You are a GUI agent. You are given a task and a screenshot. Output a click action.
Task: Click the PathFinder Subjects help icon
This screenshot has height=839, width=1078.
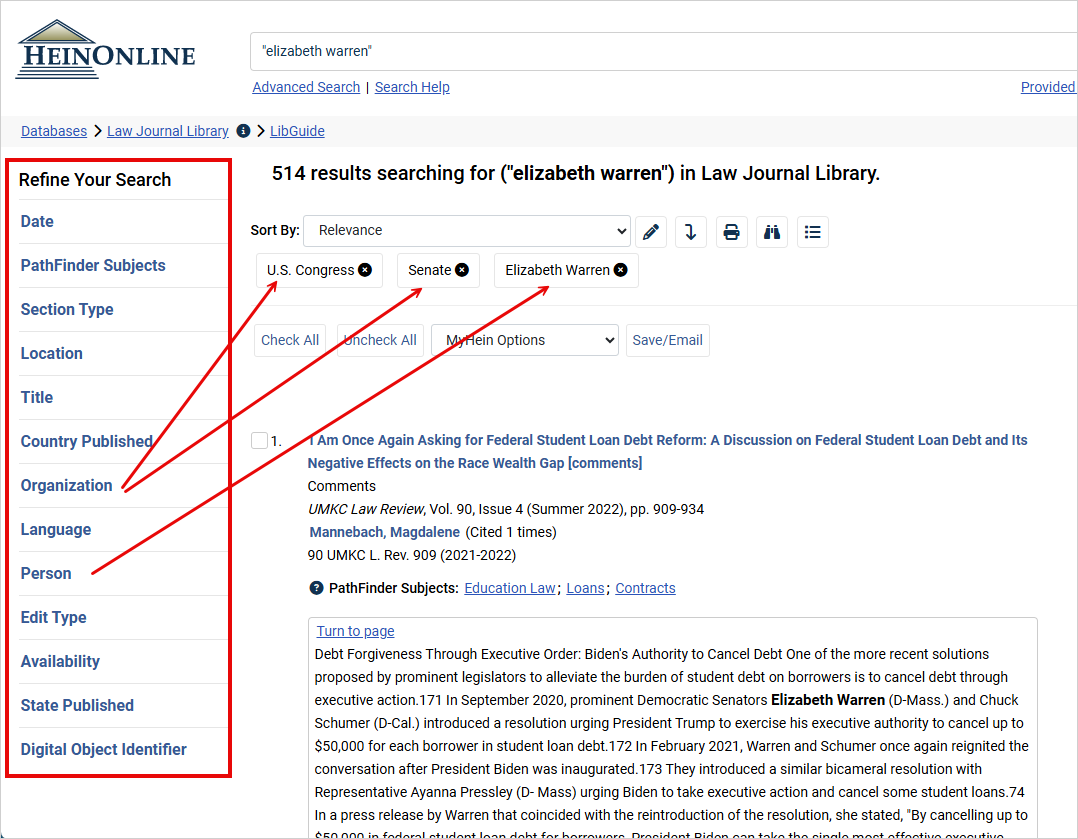[316, 588]
